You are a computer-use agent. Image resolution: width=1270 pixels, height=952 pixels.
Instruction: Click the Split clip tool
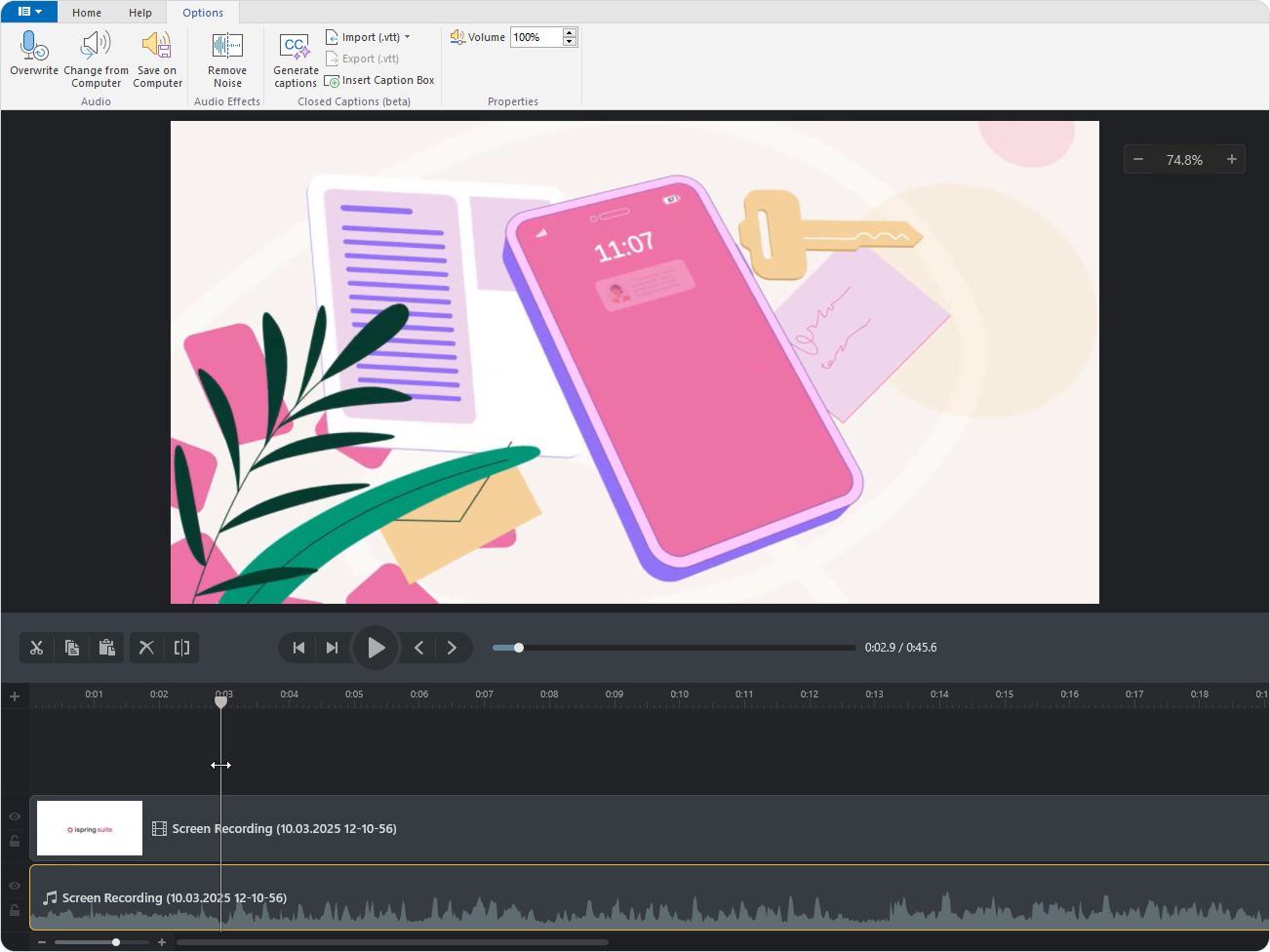pos(181,648)
